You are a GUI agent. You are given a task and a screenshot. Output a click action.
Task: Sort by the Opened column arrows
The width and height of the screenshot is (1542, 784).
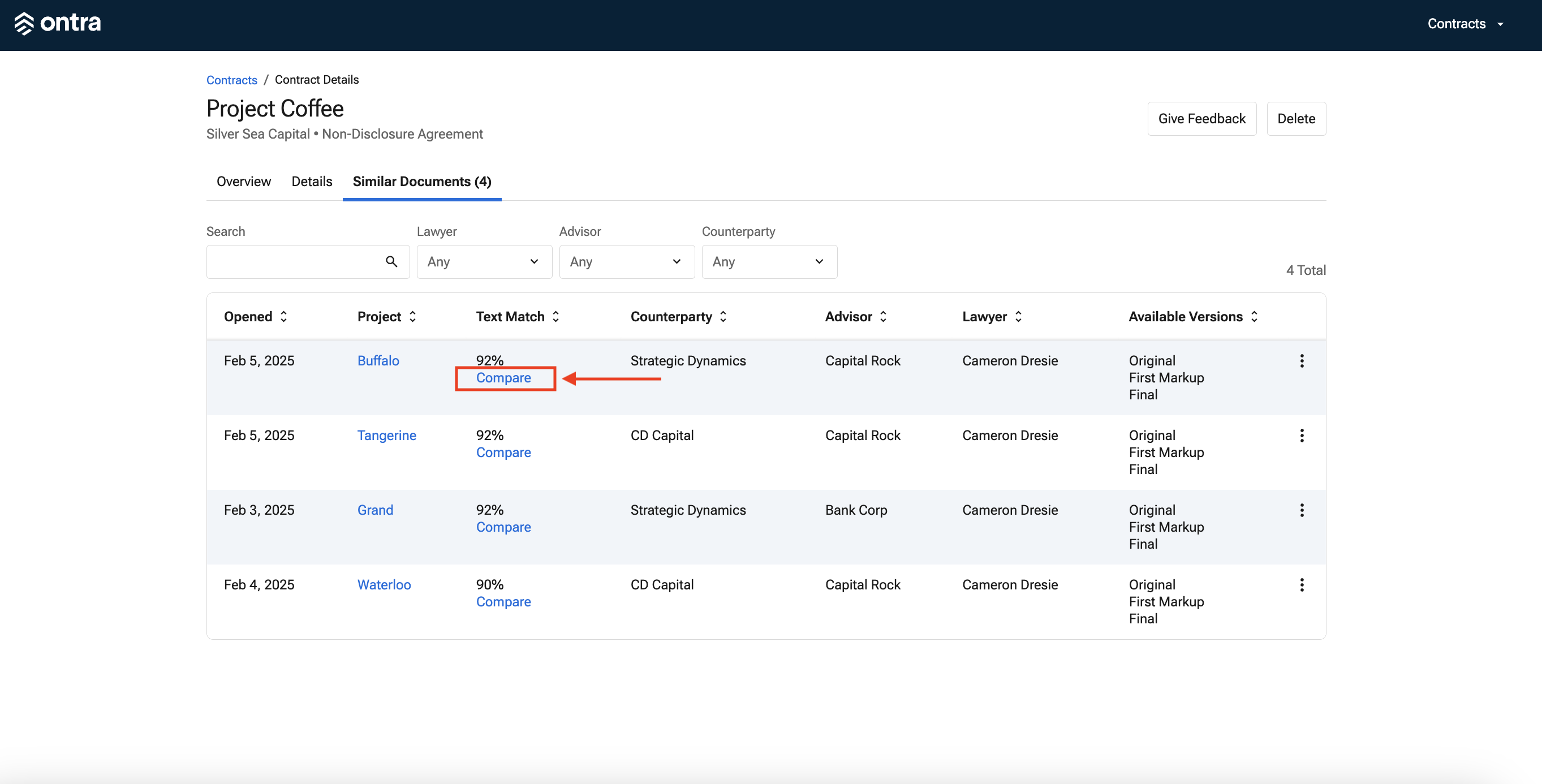(284, 317)
